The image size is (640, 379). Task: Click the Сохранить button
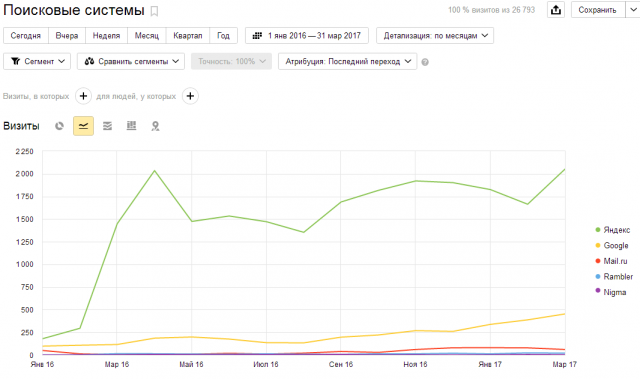tap(598, 10)
